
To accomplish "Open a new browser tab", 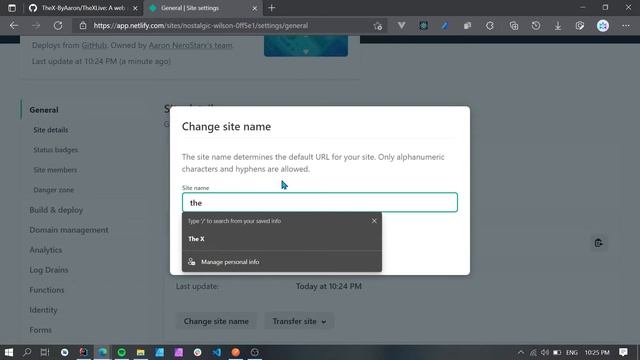I will 271,8.
